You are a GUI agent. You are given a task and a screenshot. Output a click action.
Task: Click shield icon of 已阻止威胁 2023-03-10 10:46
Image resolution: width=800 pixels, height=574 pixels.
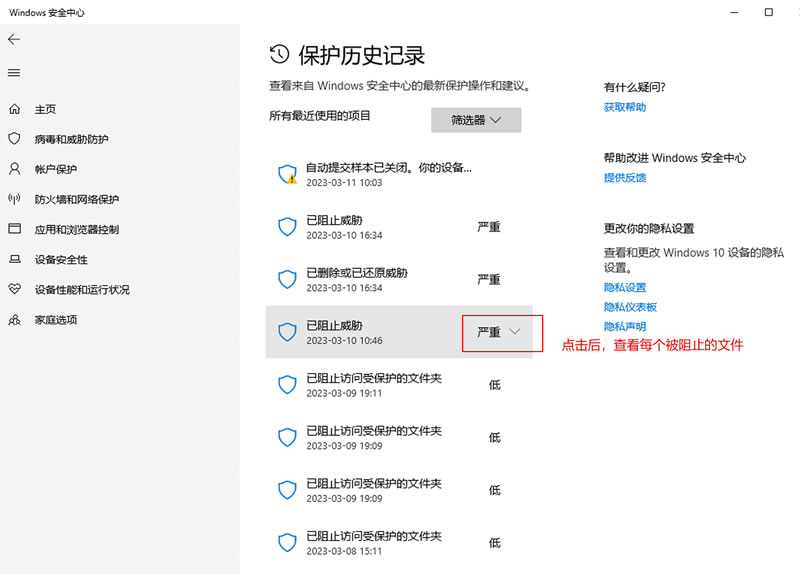[x=287, y=332]
